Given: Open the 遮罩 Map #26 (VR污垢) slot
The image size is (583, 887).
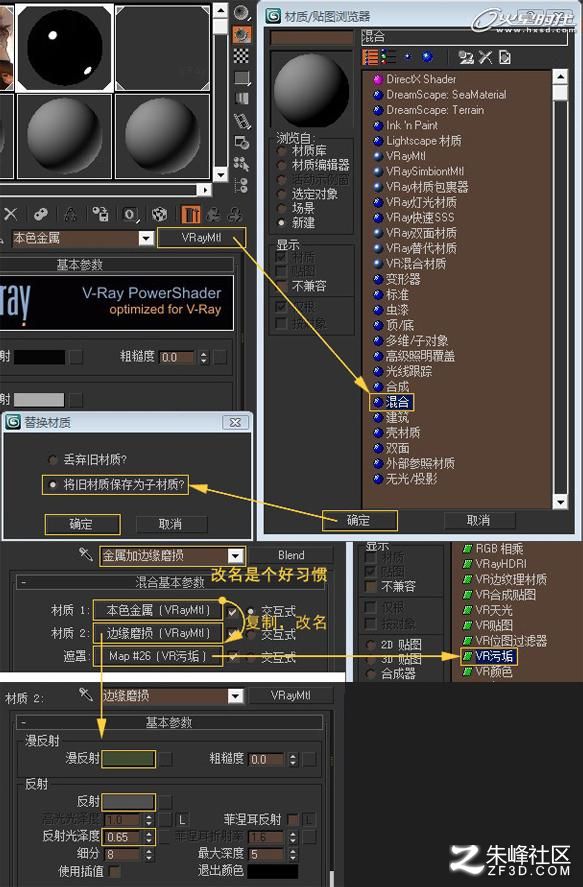Looking at the screenshot, I should (x=158, y=656).
